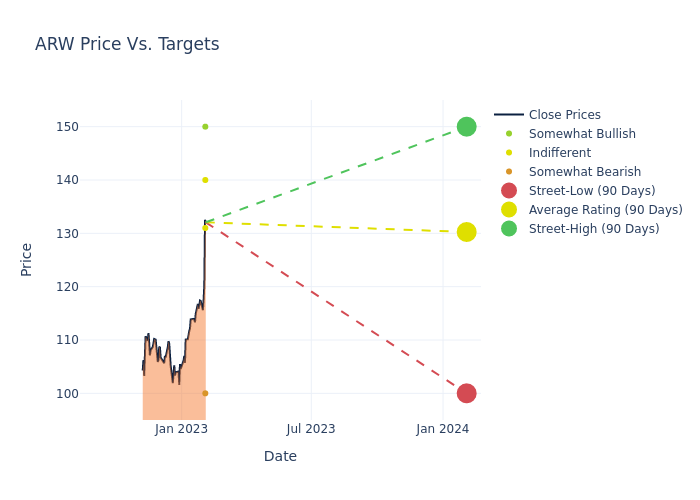Toggle Close Prices legend entry
Screen dimensions: 700x500
coord(564,115)
